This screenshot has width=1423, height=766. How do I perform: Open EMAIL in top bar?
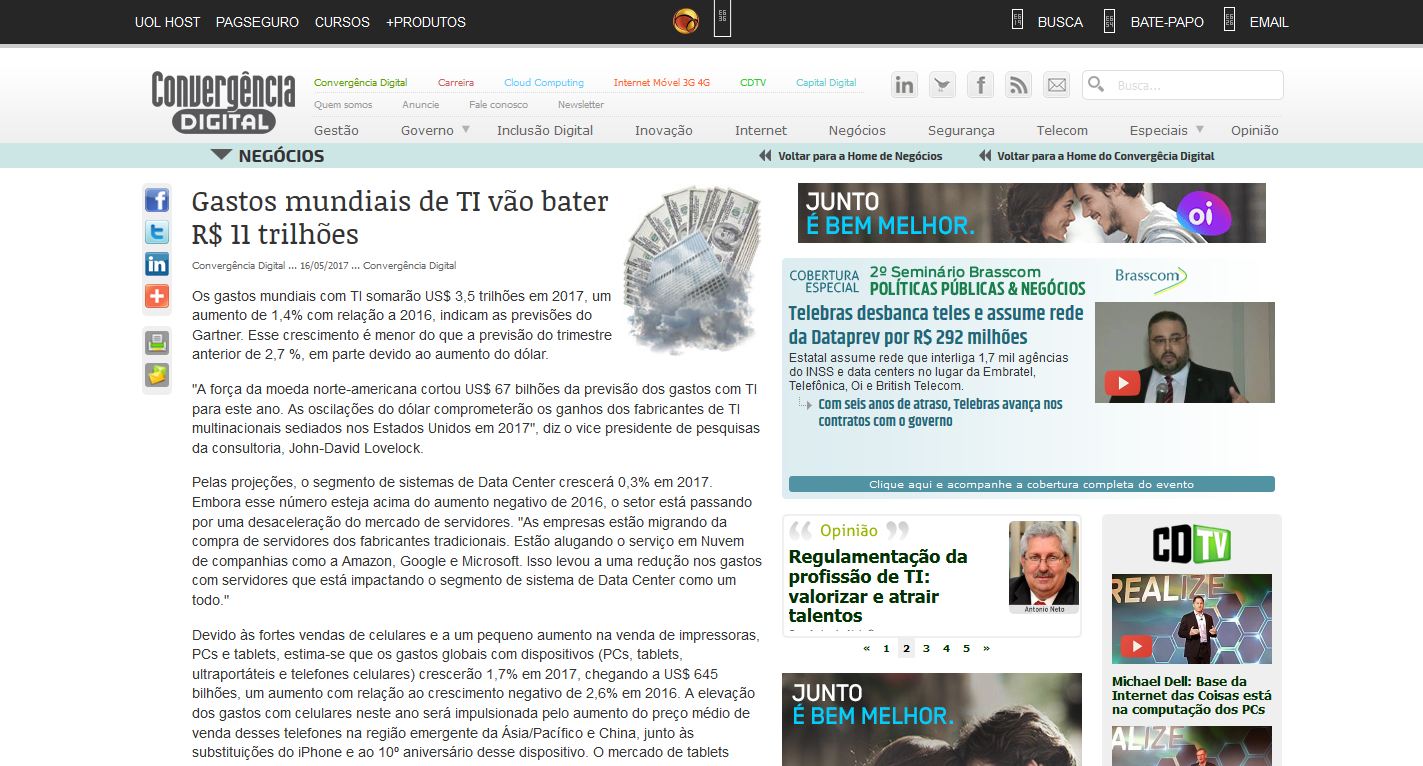pos(1269,22)
